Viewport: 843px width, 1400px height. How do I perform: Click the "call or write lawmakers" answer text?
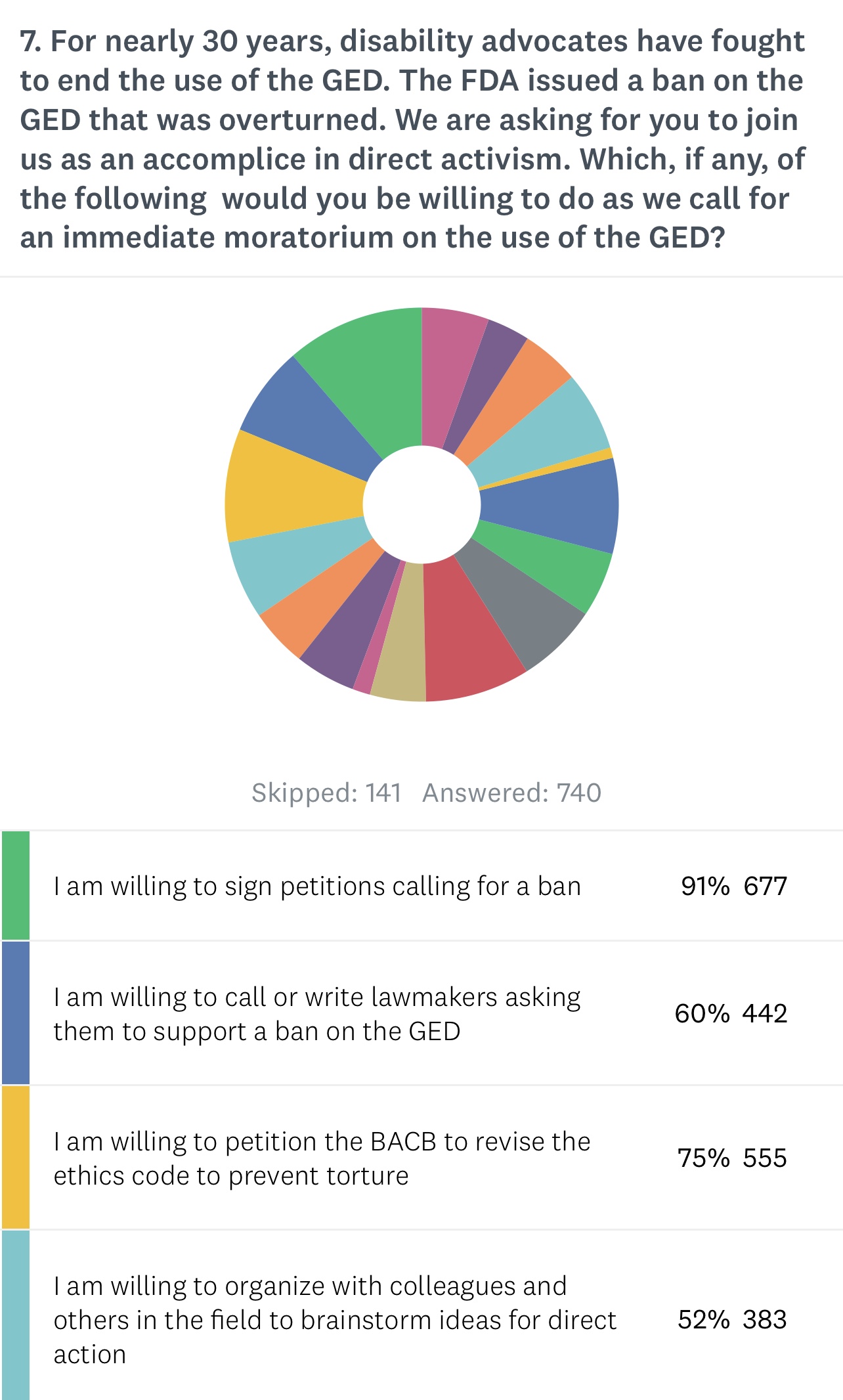317,1014
